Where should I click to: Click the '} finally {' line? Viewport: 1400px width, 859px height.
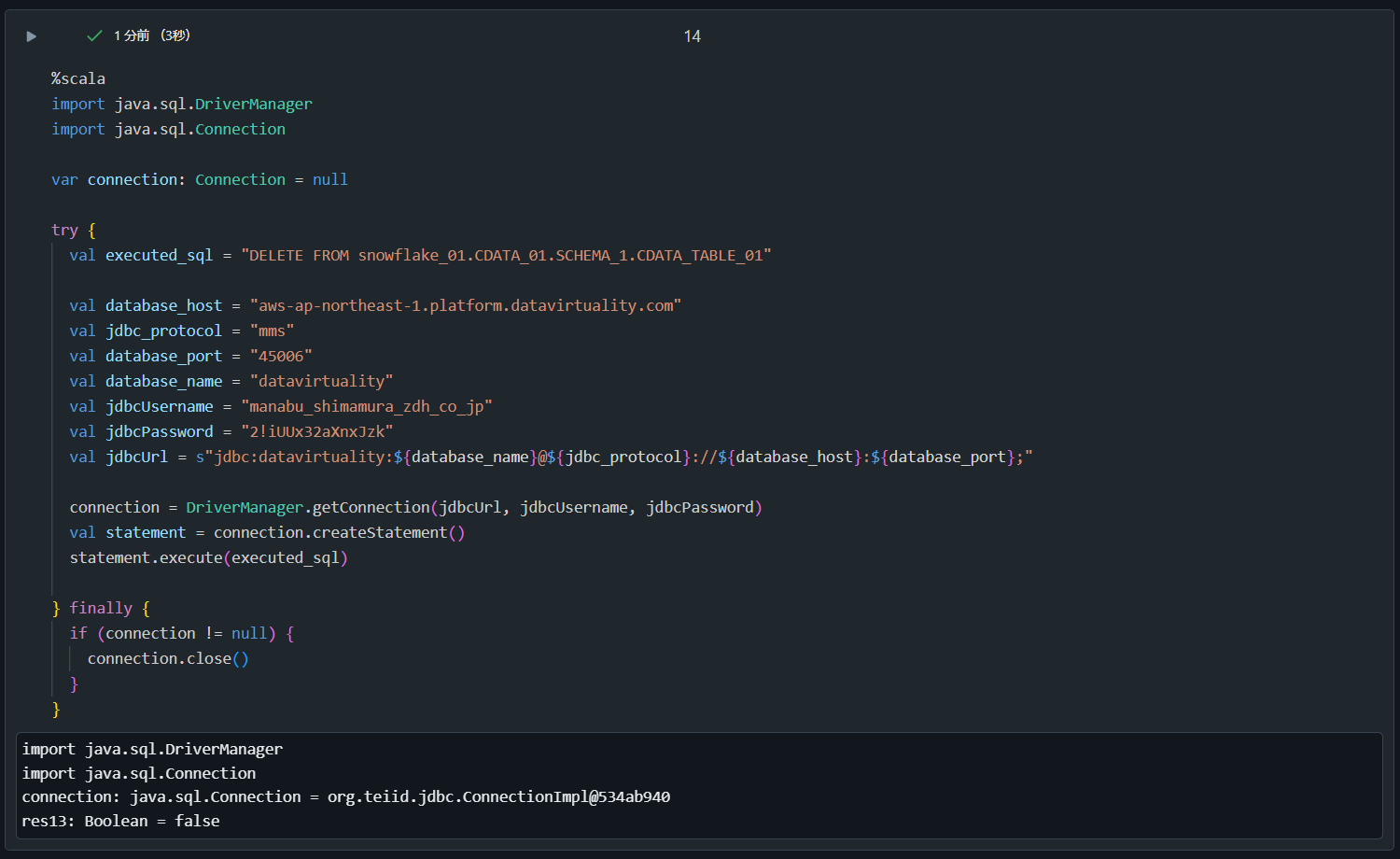101,608
